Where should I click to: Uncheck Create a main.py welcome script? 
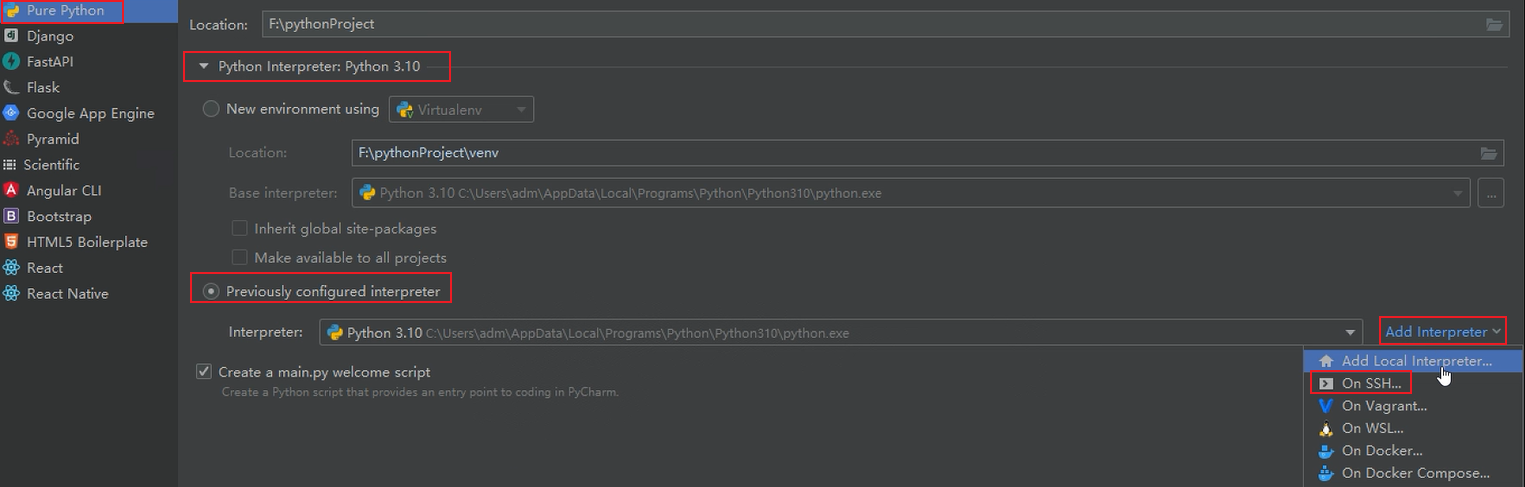tap(204, 372)
